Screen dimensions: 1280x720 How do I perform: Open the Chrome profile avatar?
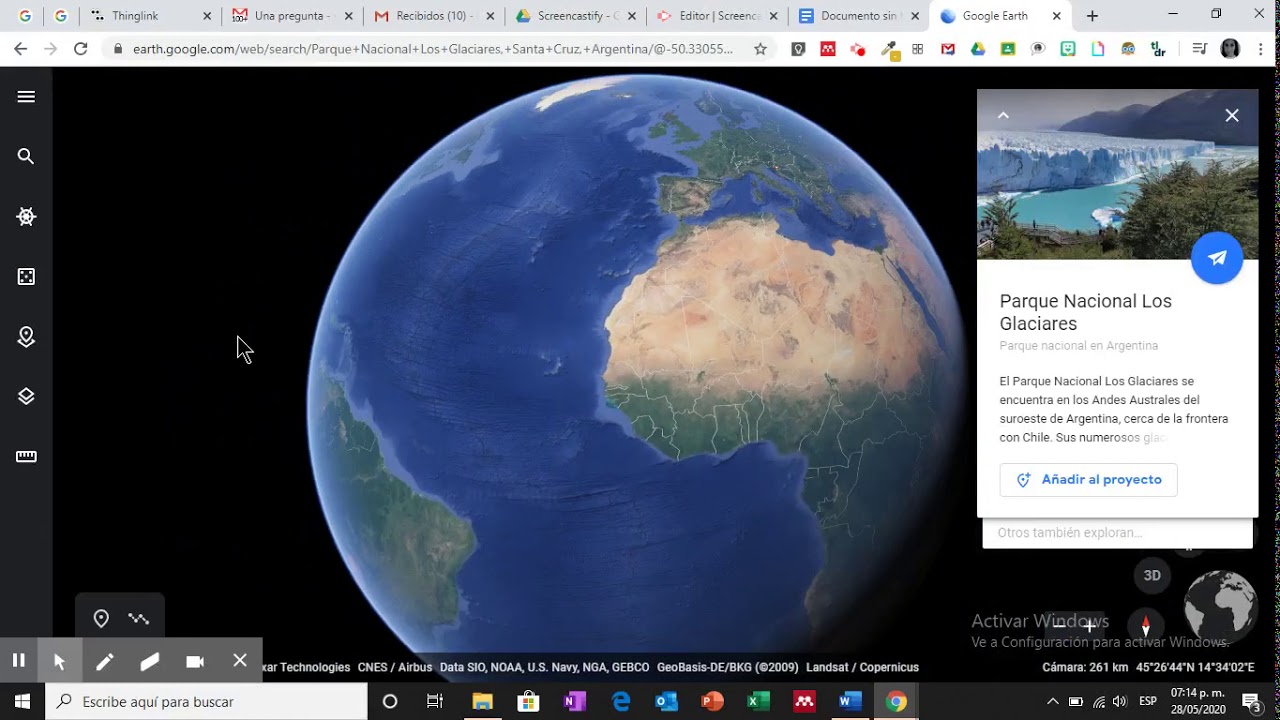[x=1231, y=49]
